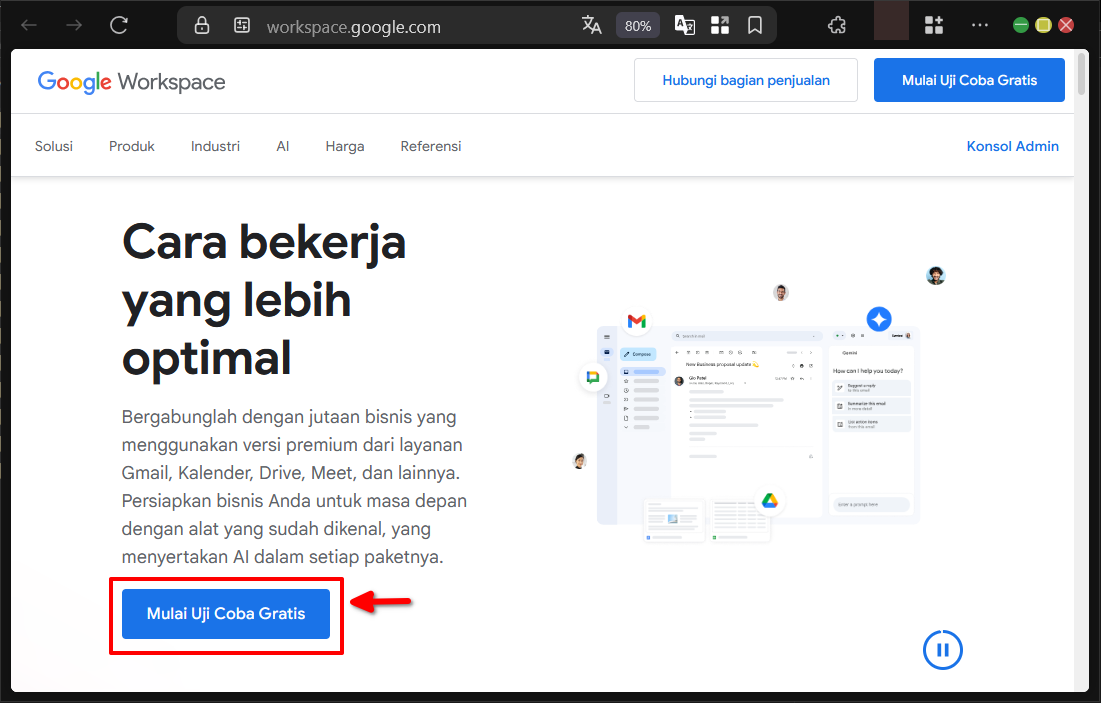The height and width of the screenshot is (703, 1101).
Task: Reload the page with the refresh icon
Action: pyautogui.click(x=119, y=26)
